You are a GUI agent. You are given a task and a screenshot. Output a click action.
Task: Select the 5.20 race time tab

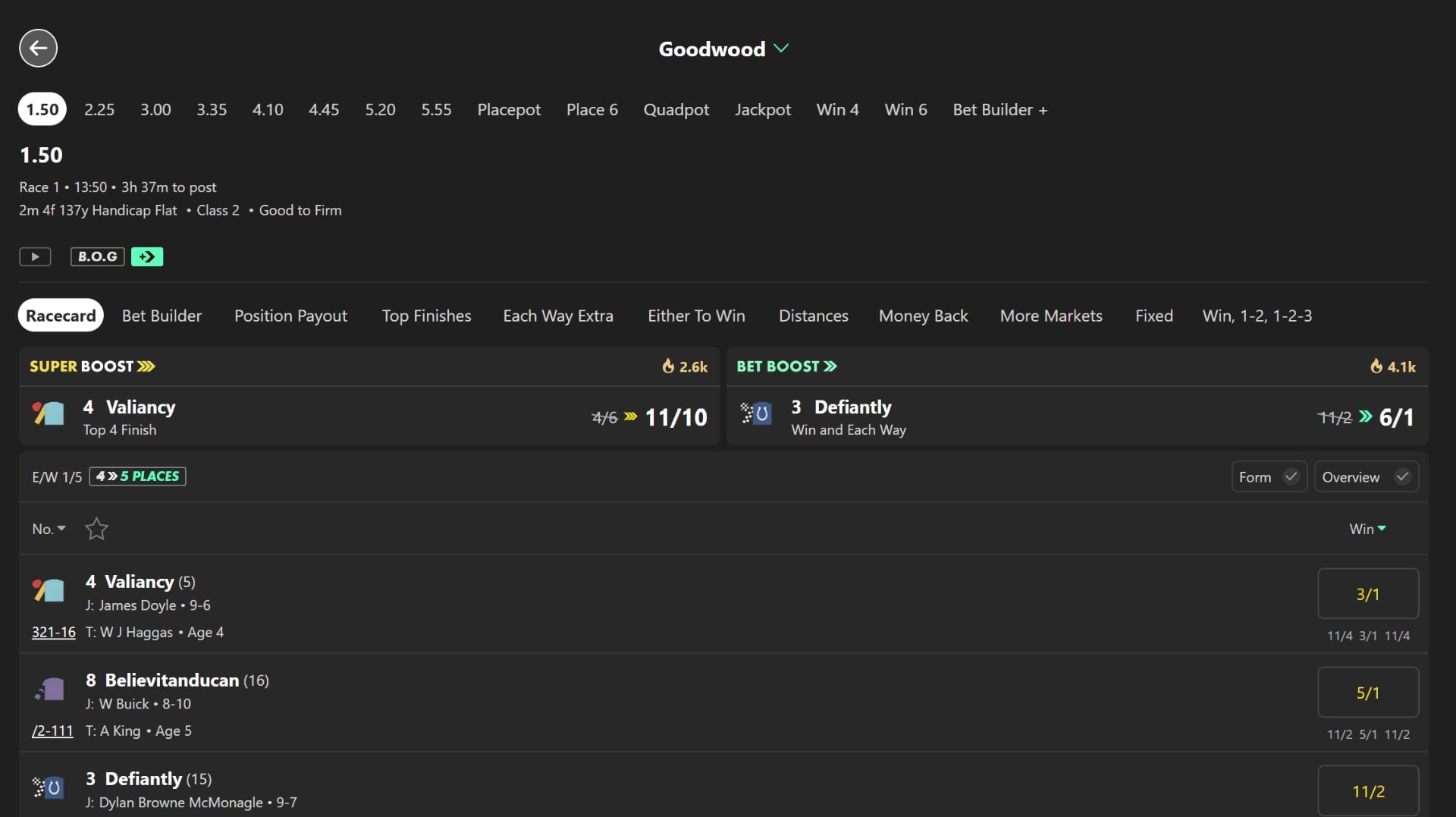click(x=380, y=110)
